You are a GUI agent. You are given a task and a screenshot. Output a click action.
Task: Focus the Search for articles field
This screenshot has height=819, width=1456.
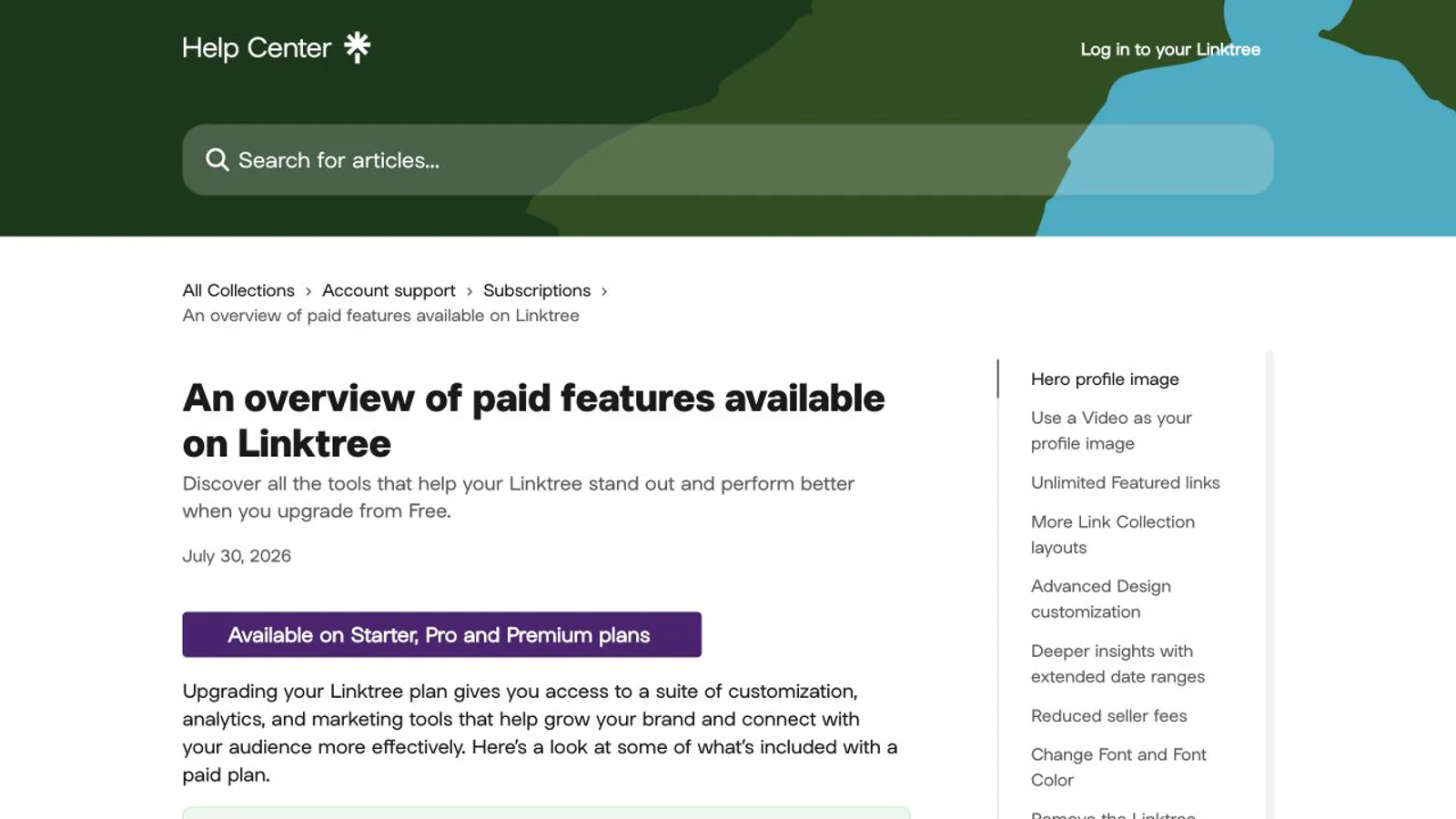click(728, 160)
